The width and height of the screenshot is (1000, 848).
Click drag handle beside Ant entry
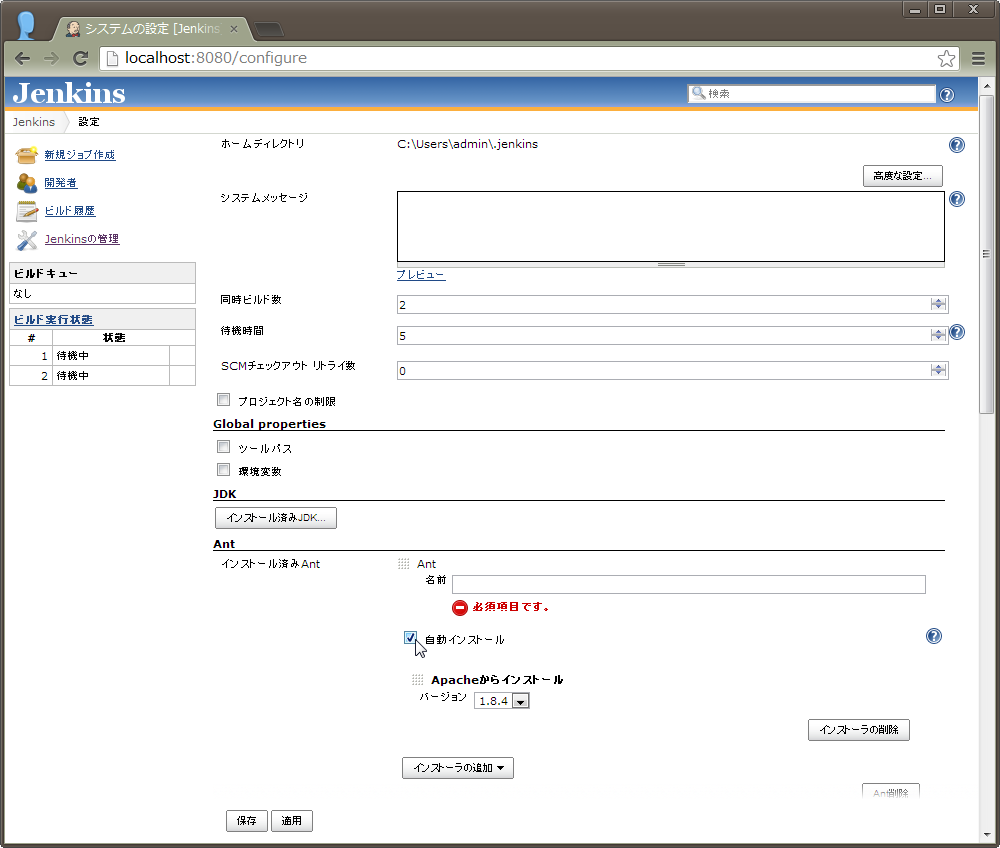[x=404, y=564]
